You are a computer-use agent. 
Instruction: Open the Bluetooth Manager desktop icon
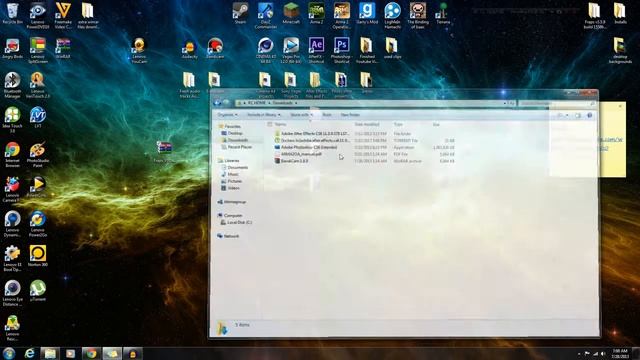click(12, 85)
